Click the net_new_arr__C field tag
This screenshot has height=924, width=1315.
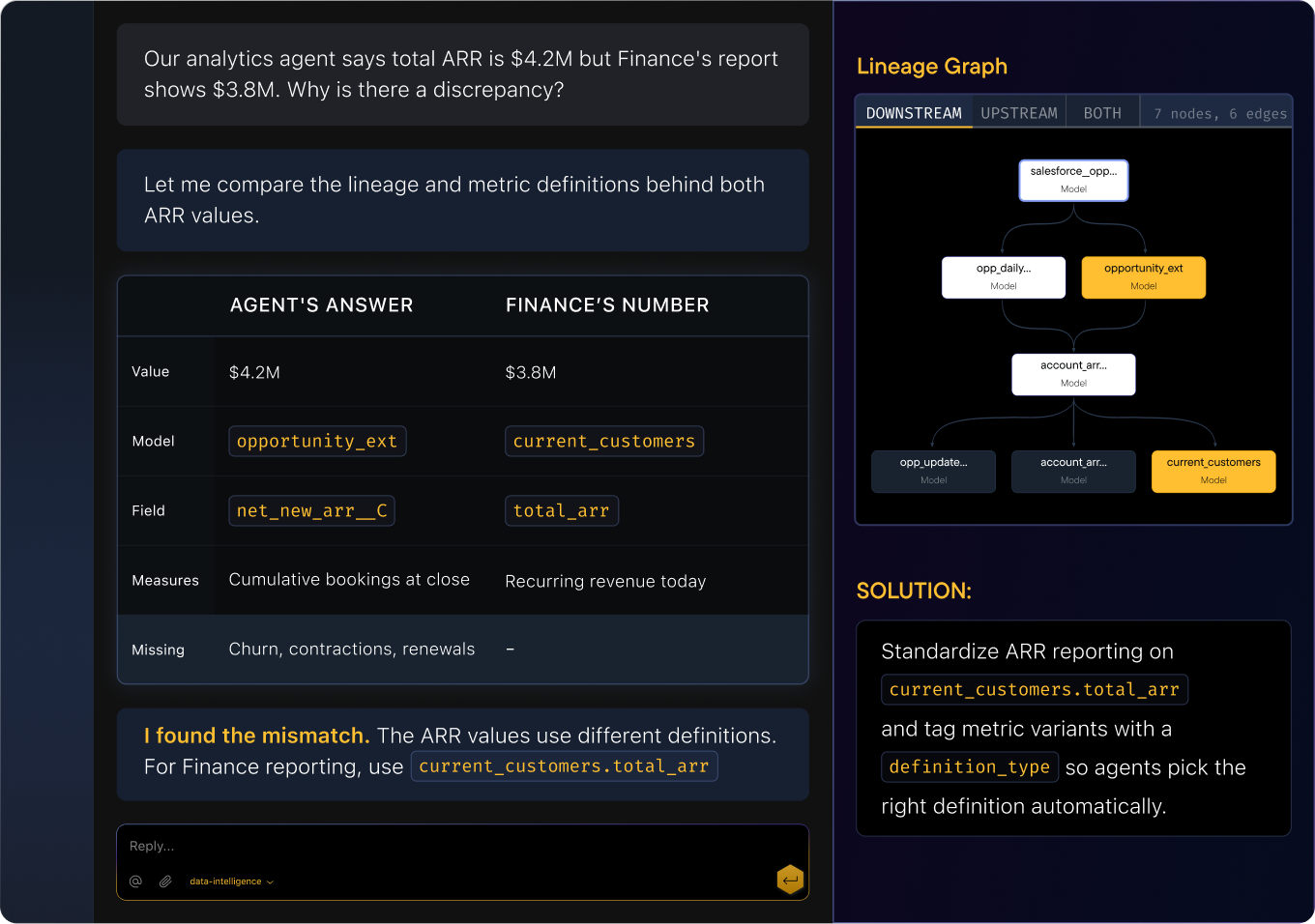(311, 511)
